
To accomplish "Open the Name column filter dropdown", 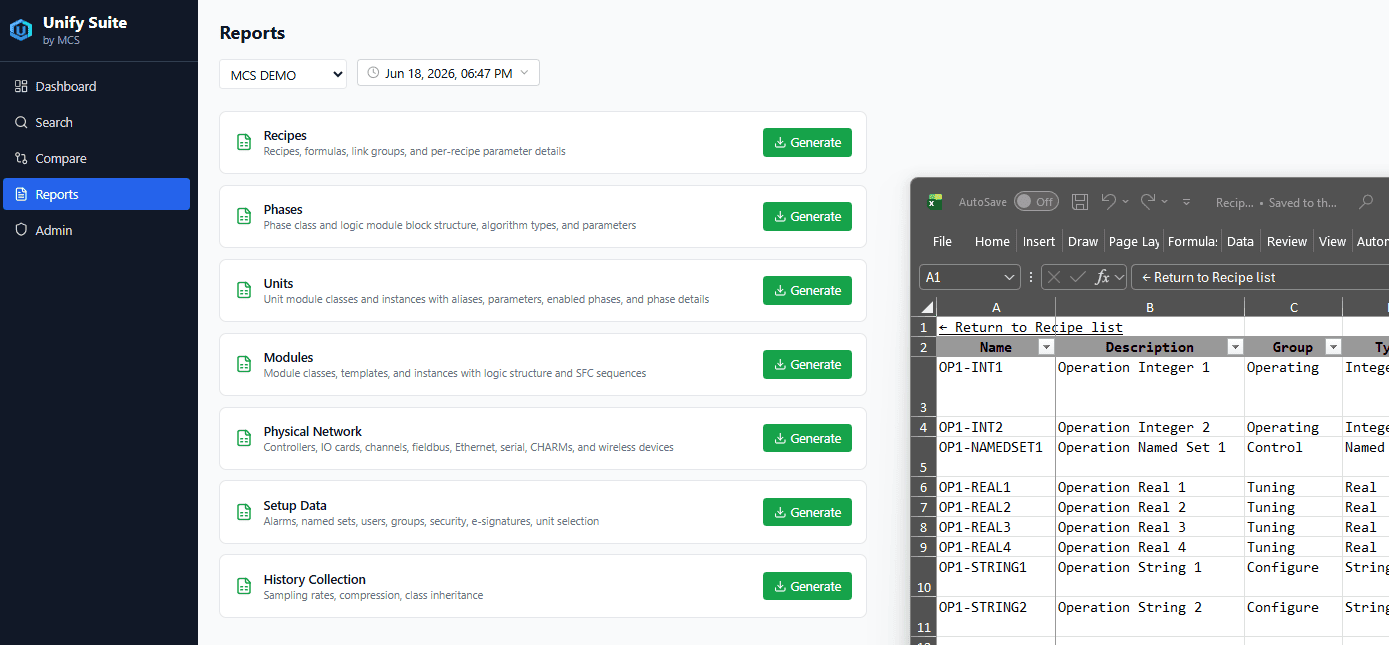I will point(1046,347).
